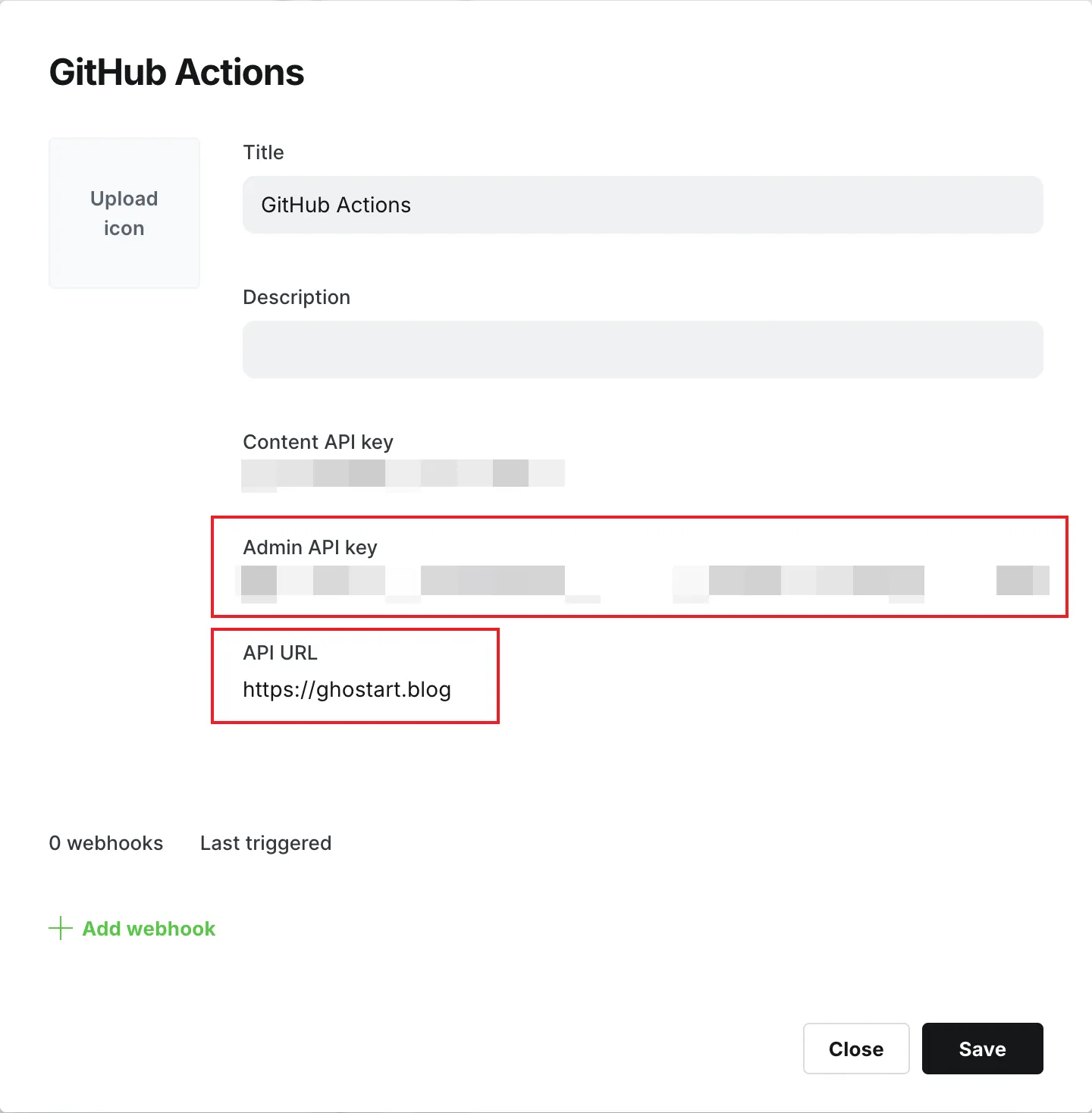Click the GitHub Actions text in Title field
This screenshot has height=1113, width=1092.
coord(336,205)
